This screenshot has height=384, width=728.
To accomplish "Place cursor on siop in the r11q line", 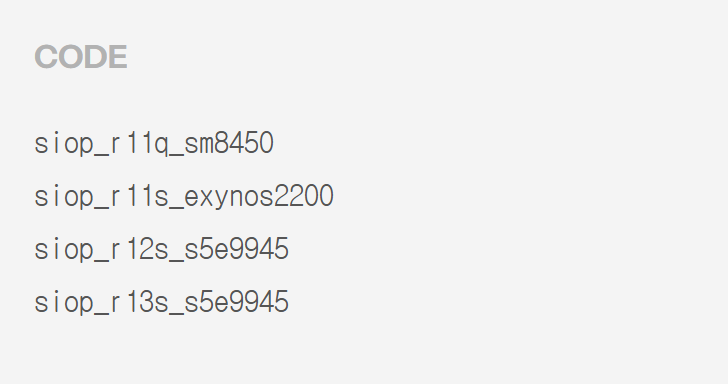I will pos(64,143).
